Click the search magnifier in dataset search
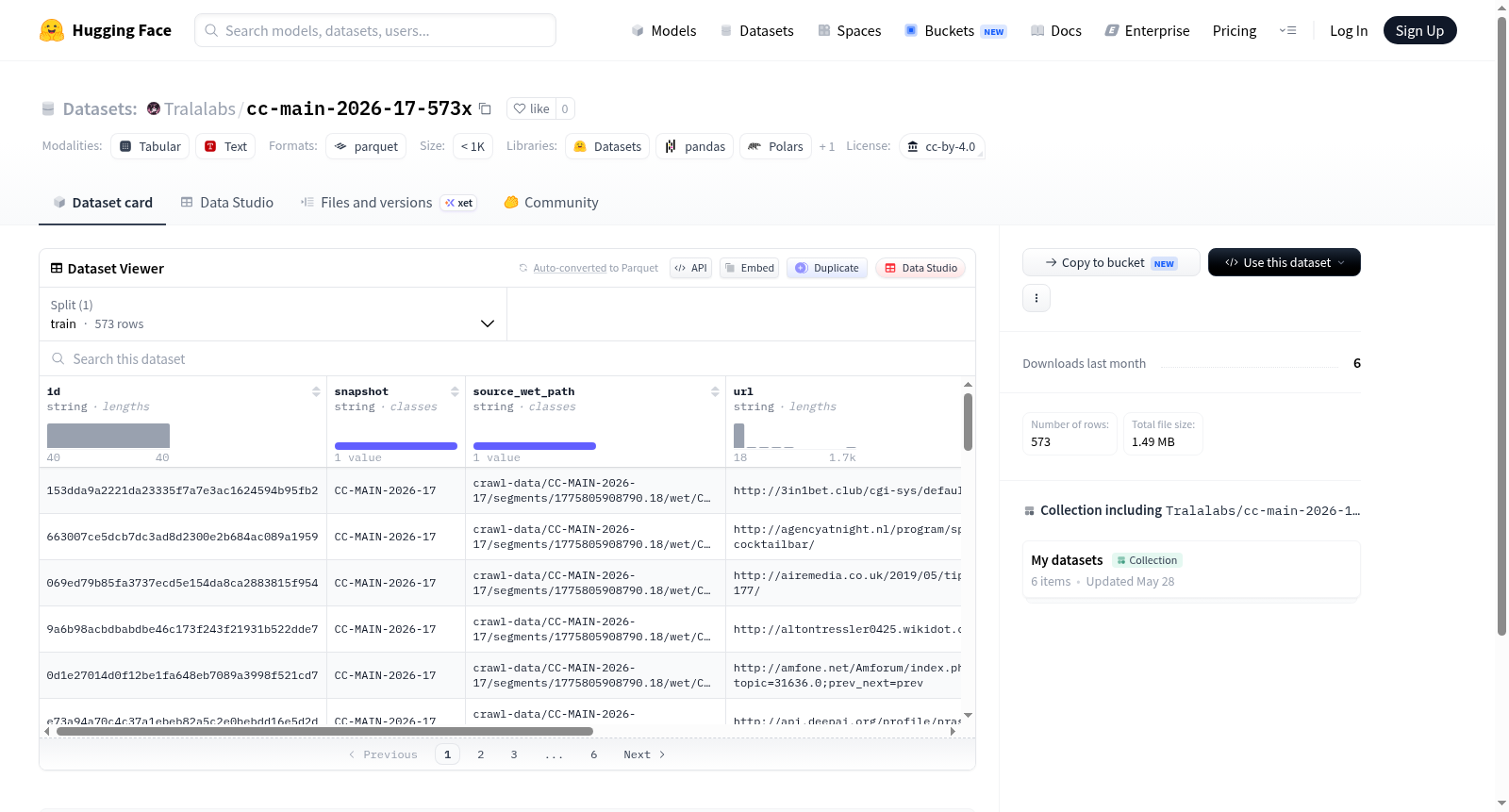The image size is (1509, 812). pos(58,358)
